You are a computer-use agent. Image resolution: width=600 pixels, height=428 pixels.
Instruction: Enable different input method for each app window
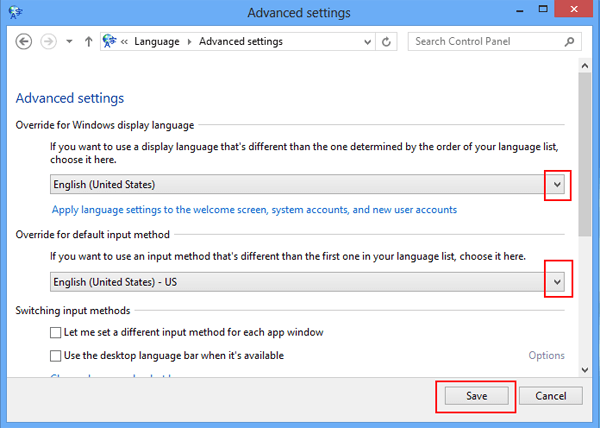(55, 332)
